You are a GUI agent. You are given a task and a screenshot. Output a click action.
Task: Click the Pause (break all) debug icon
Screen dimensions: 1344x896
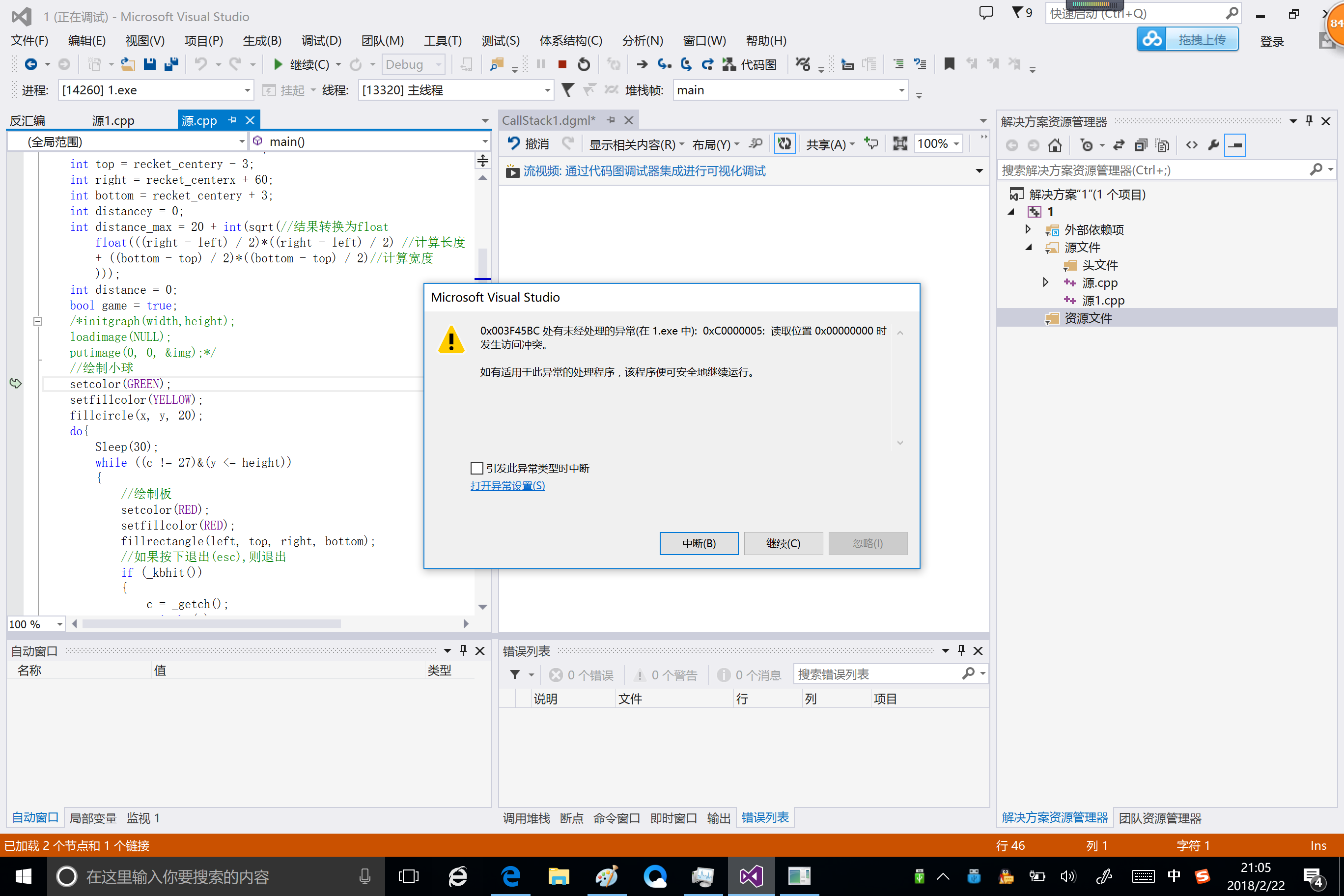[540, 64]
